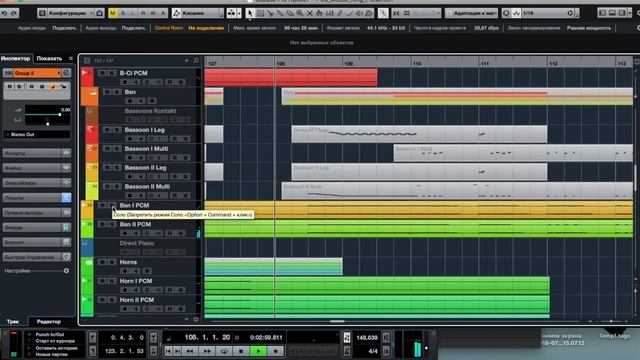Expand the Фейдер inspector section
Image resolution: width=640 pixels, height=360 pixels.
(32, 227)
